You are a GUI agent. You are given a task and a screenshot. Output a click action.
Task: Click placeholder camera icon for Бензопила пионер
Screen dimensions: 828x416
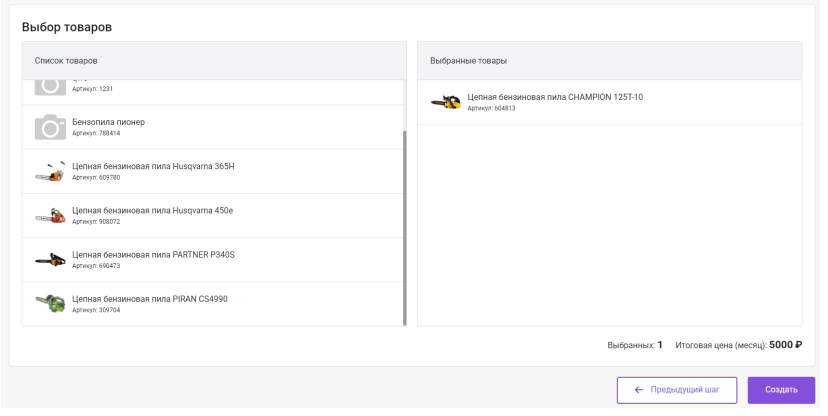50,127
